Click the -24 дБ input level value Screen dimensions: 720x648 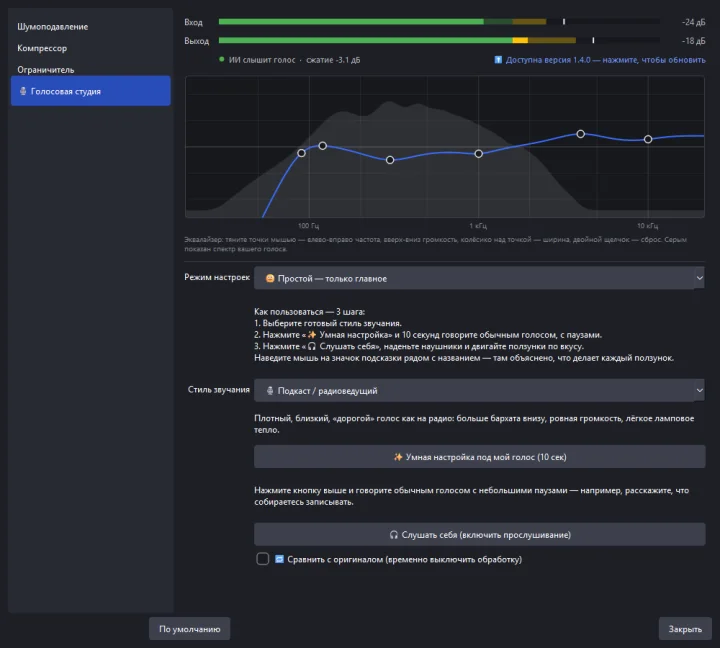(x=693, y=22)
